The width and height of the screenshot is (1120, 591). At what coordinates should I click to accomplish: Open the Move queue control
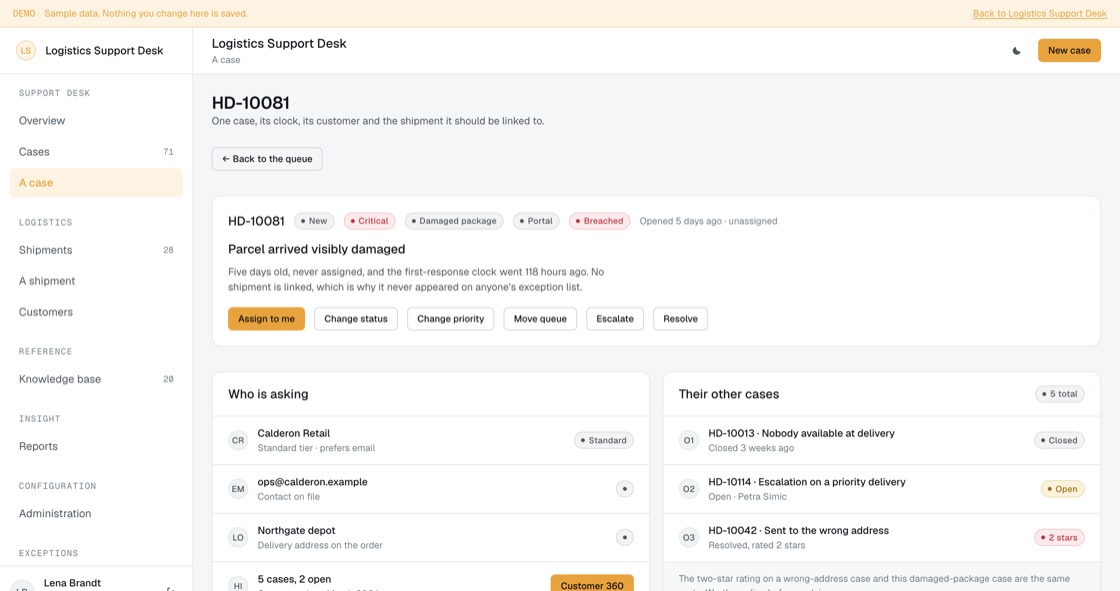click(x=540, y=319)
